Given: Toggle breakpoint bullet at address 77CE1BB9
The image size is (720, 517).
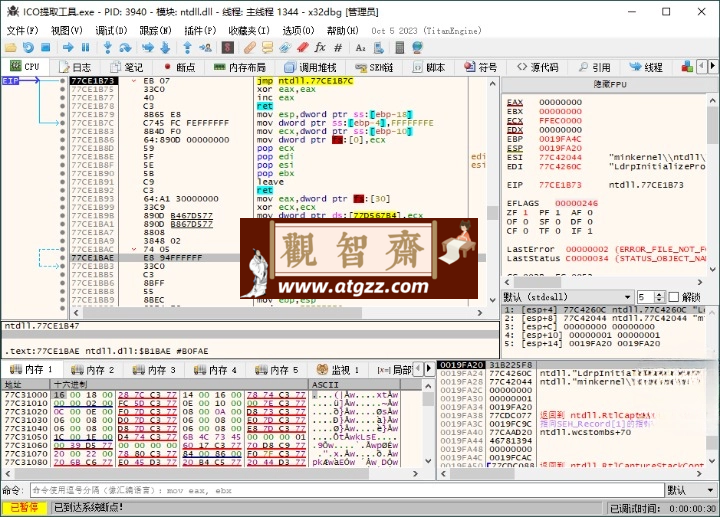Looking at the screenshot, I should pos(62,300).
